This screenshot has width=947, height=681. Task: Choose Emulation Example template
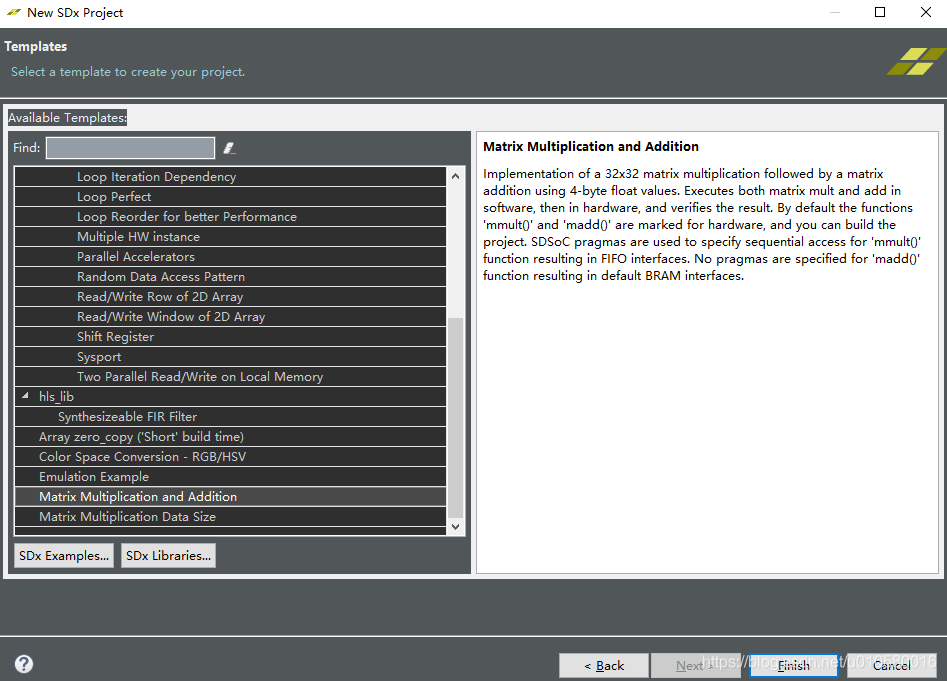[x=230, y=476]
